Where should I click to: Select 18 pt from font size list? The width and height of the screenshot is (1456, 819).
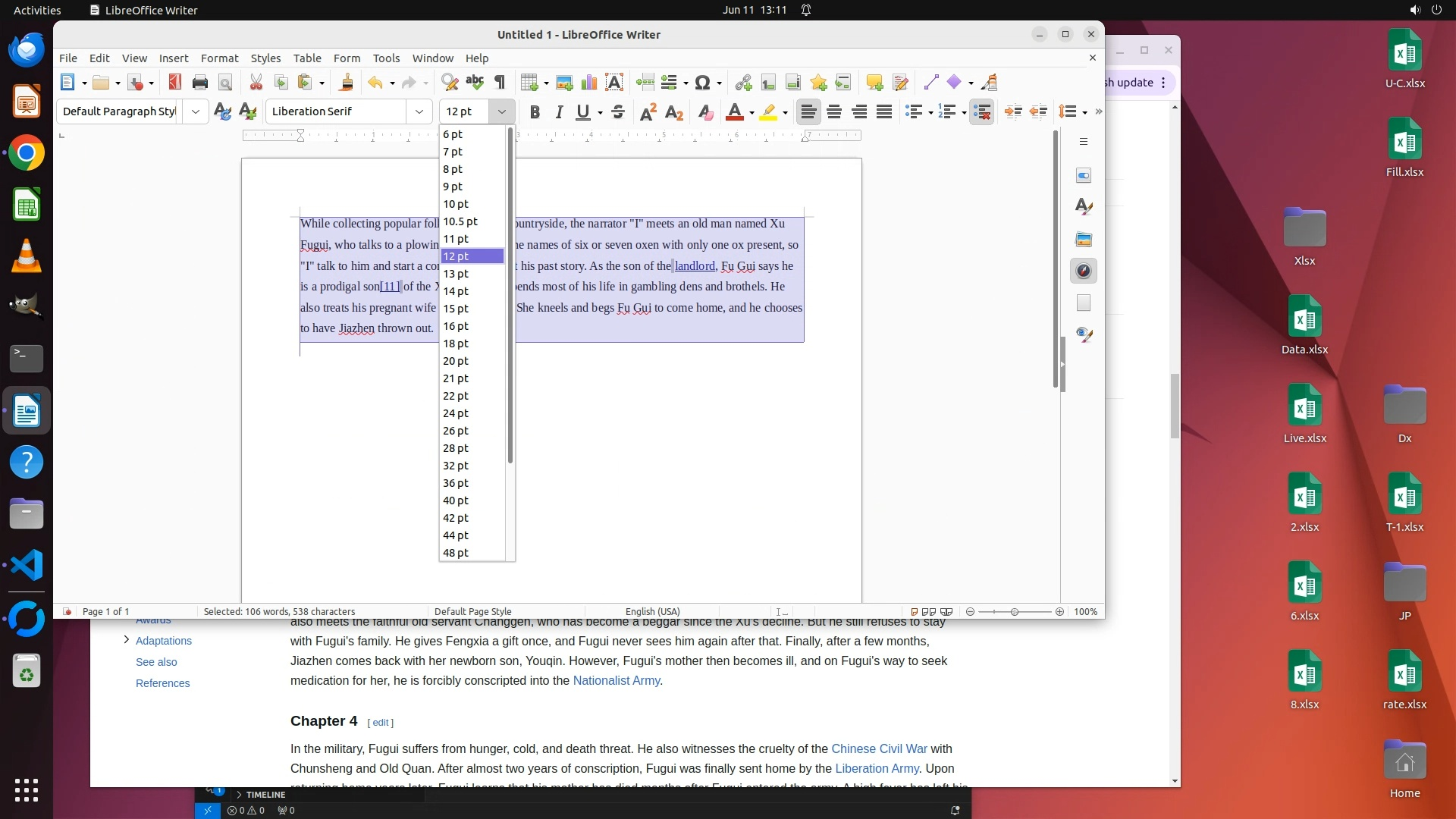point(456,344)
